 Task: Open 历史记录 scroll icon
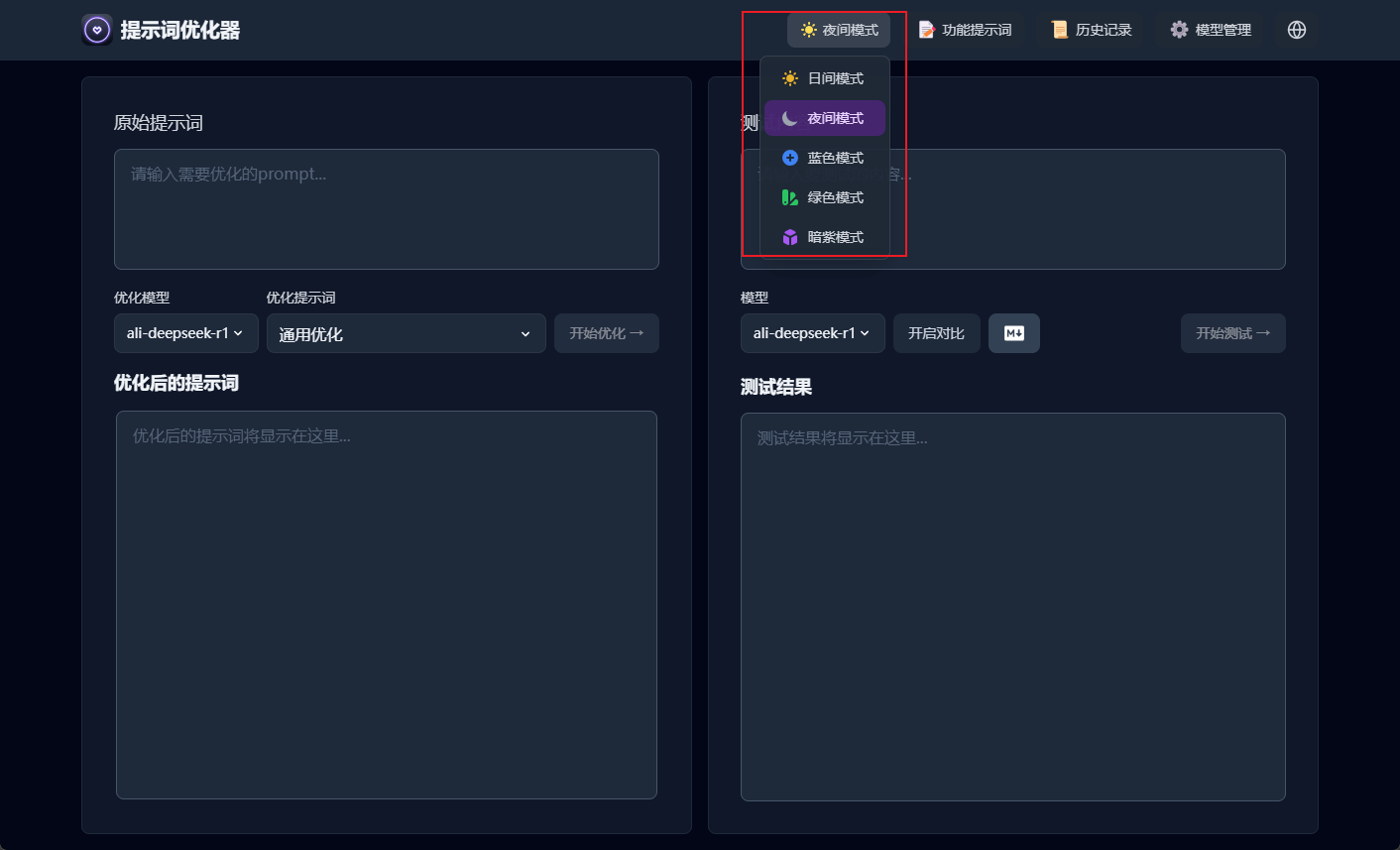pyautogui.click(x=1059, y=30)
